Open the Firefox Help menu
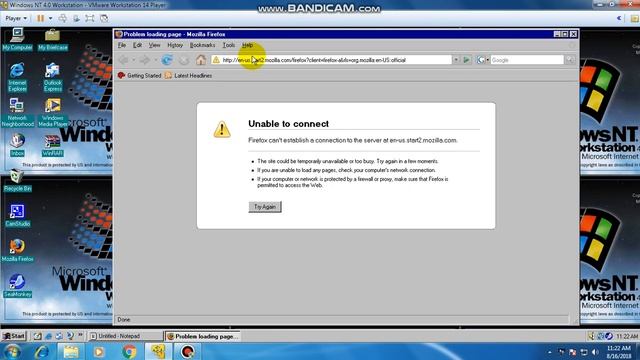 pos(247,45)
